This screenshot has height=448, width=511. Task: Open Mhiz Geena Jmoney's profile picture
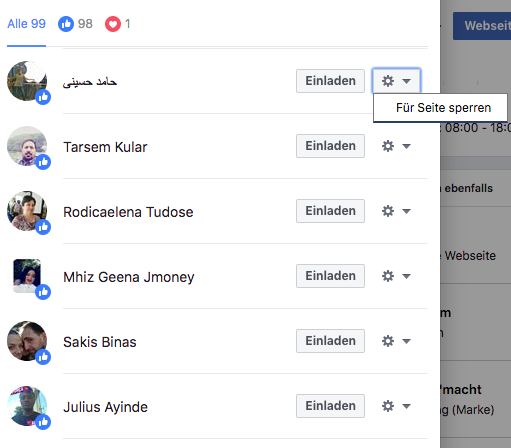(x=27, y=276)
